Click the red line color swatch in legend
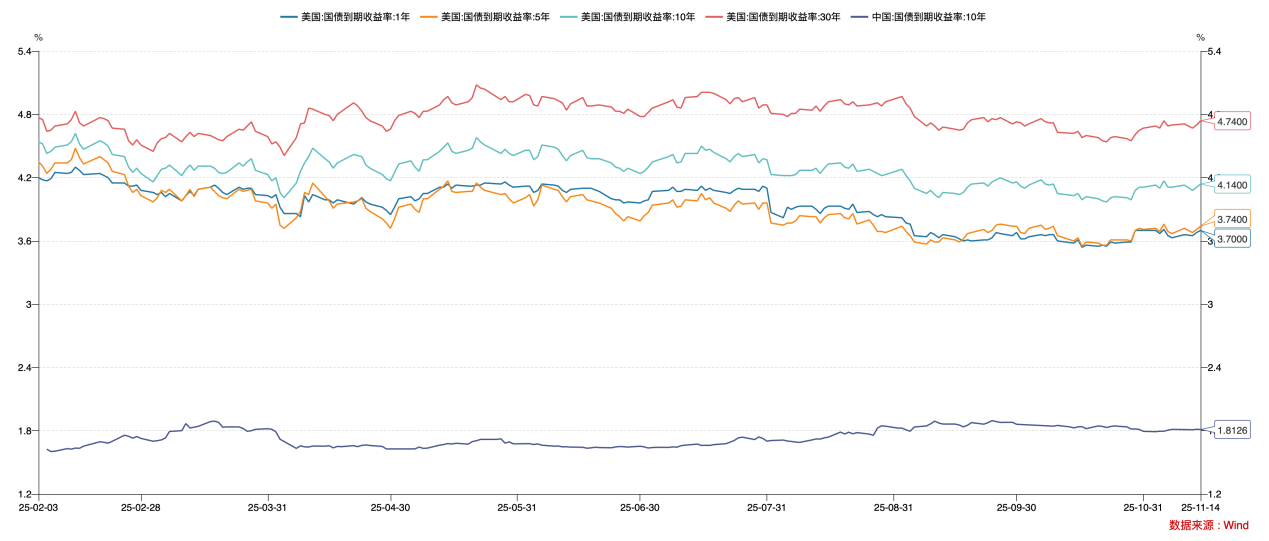1269x541 pixels. click(x=715, y=17)
